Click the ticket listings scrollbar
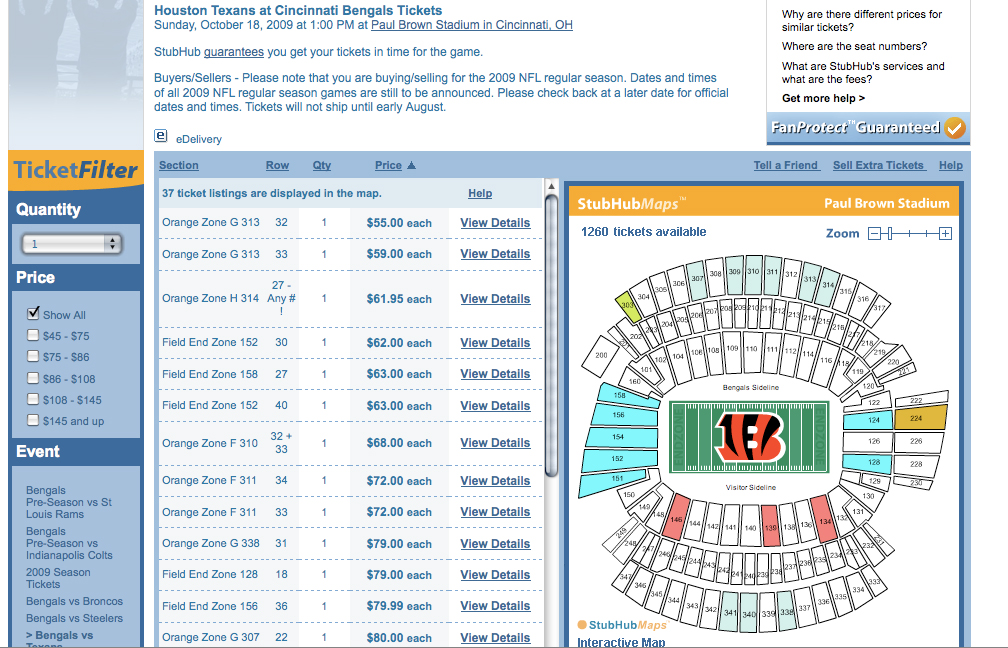Screen dimensions: 1008x648 551,330
